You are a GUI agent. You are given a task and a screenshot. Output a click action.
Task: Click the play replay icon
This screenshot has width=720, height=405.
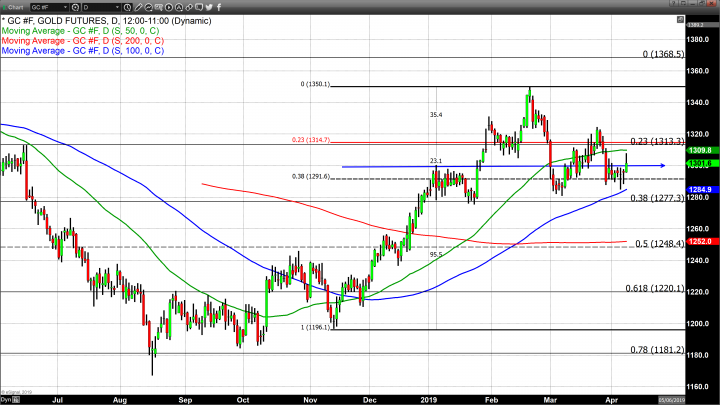(169, 7)
